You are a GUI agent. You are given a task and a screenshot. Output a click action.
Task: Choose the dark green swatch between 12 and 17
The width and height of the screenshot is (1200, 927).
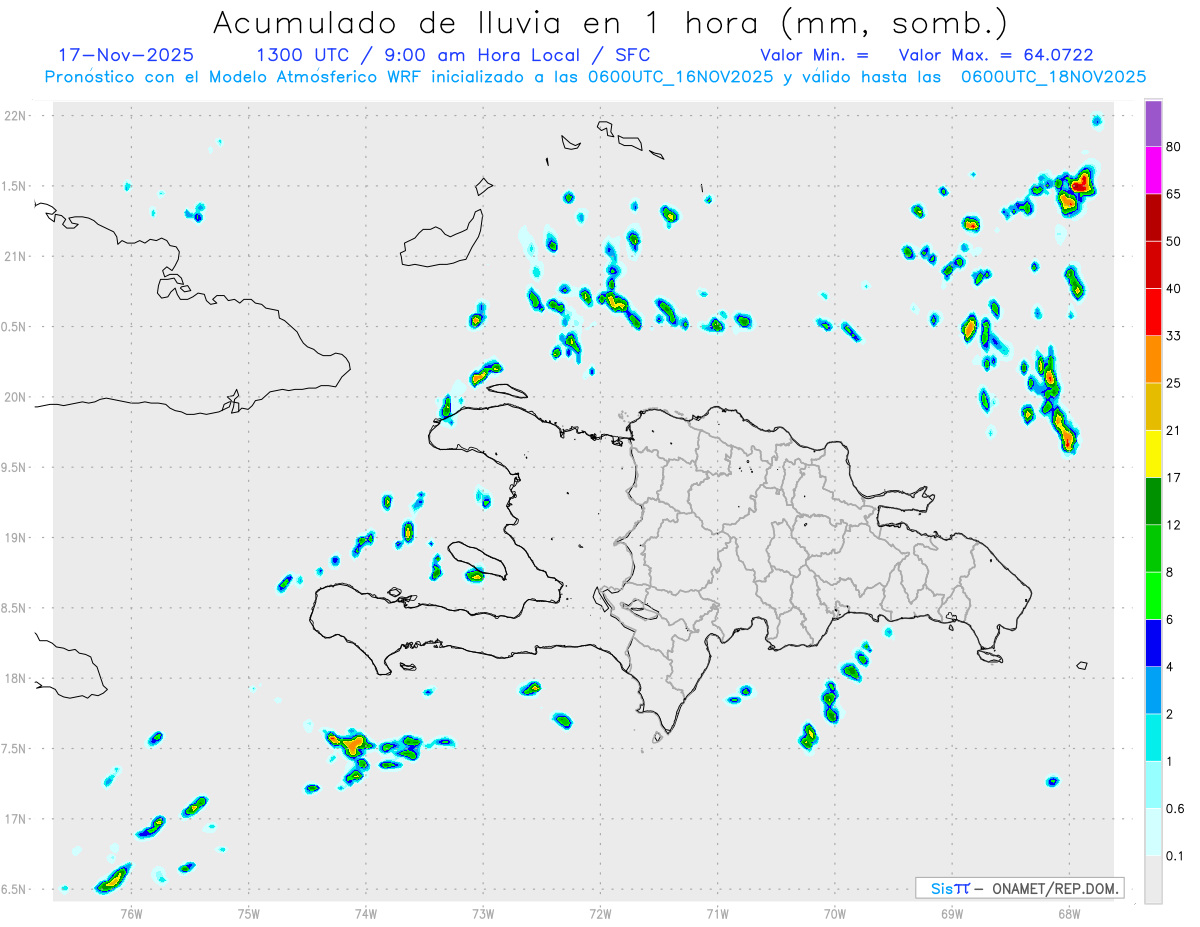[1153, 501]
